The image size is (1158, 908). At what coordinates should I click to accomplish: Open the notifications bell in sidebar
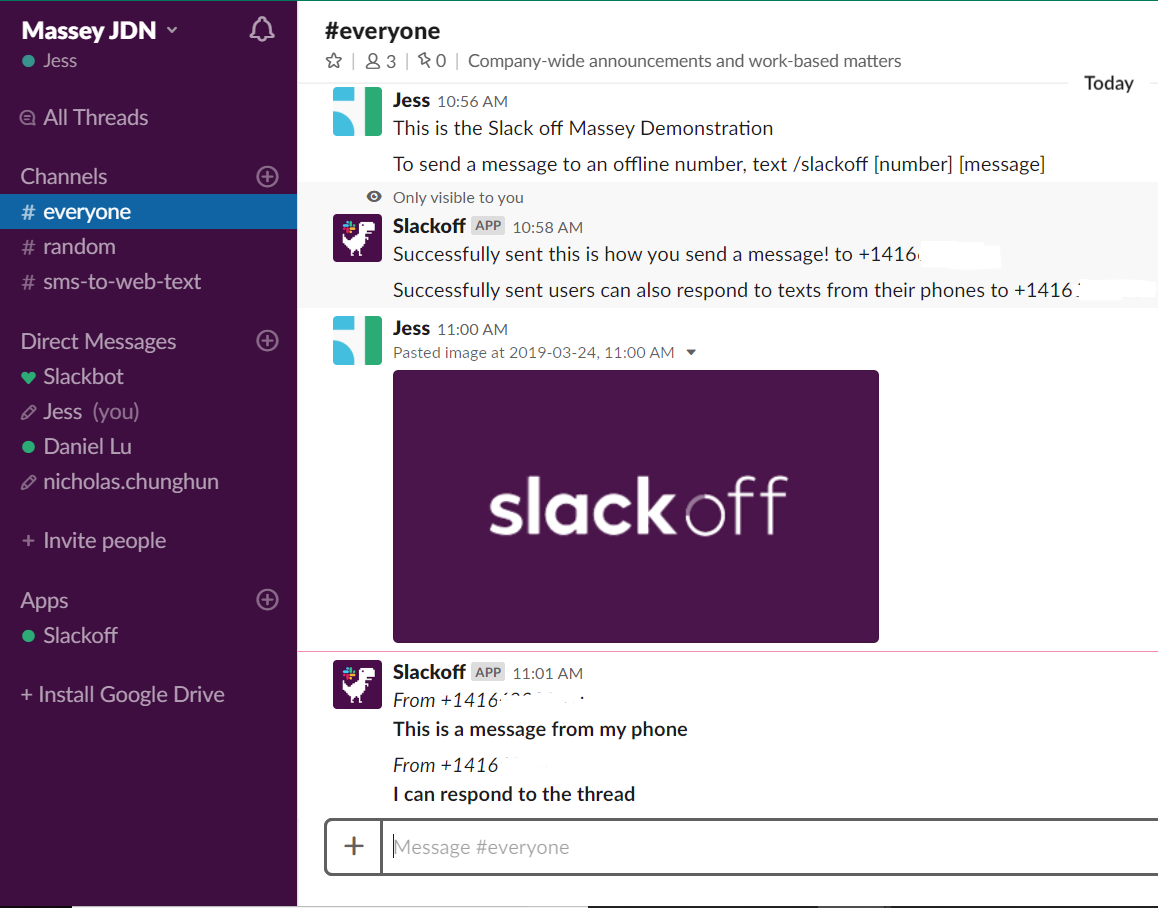coord(261,30)
